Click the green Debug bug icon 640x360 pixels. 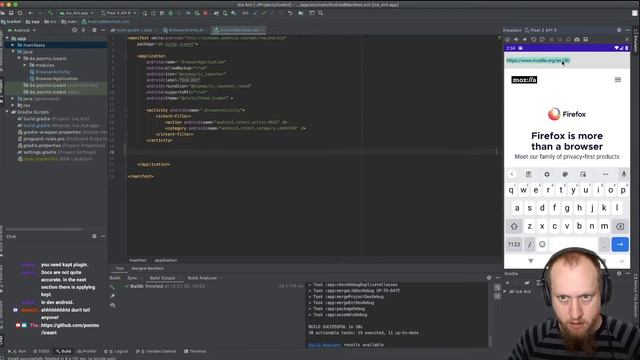point(171,13)
